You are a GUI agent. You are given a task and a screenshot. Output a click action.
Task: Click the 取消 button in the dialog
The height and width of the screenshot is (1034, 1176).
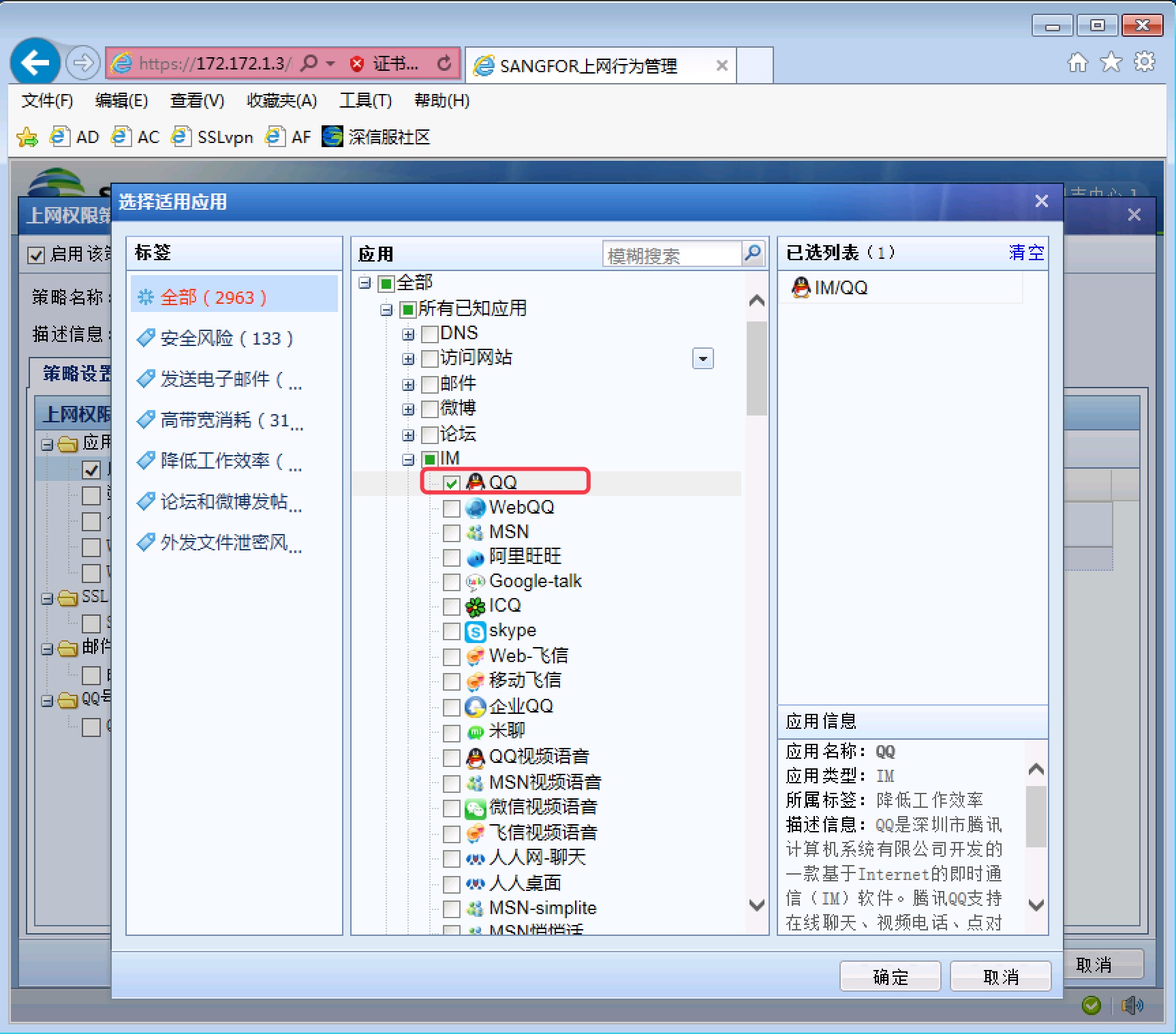[x=1001, y=977]
